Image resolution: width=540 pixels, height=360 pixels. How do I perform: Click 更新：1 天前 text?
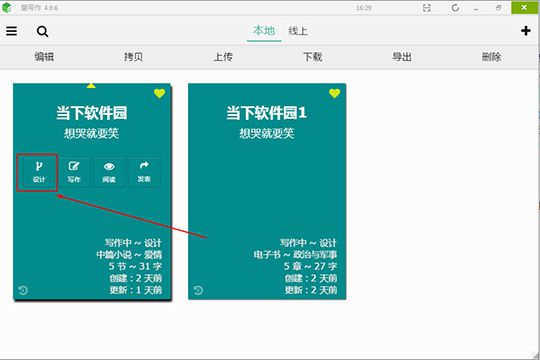pyautogui.click(x=136, y=290)
